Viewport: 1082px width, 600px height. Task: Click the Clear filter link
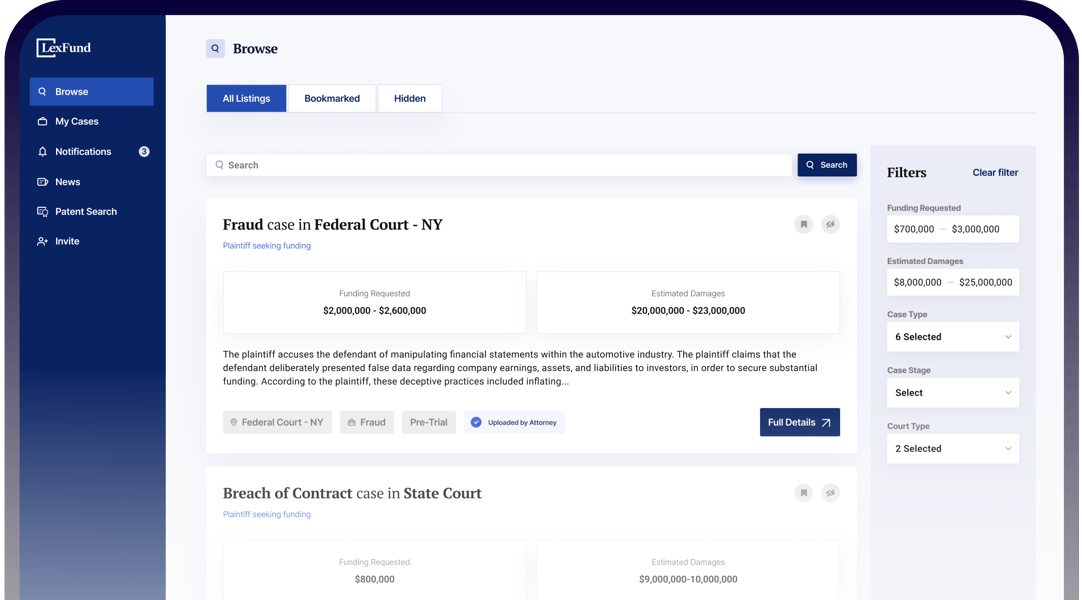point(995,173)
